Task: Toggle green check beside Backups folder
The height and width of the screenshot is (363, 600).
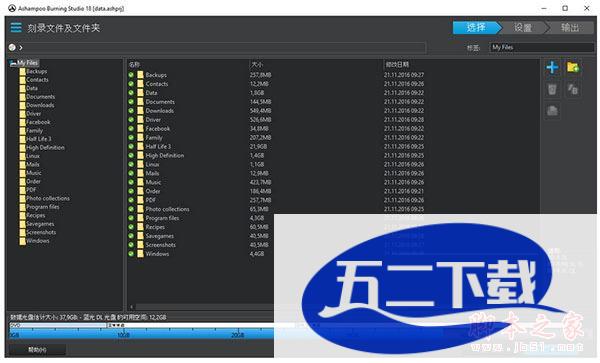Action: coord(131,75)
